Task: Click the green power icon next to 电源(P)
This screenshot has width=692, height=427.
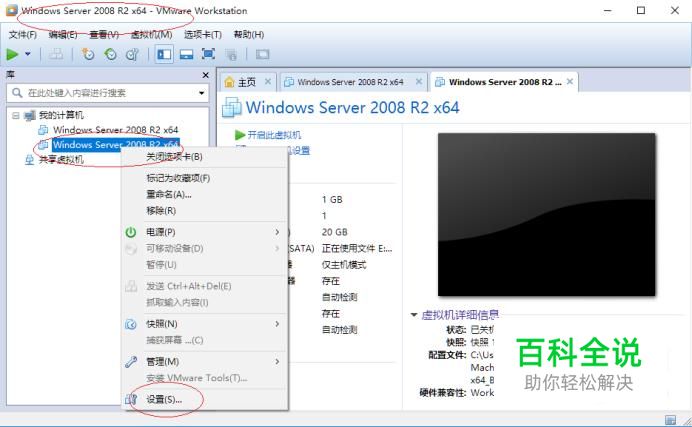Action: pyautogui.click(x=131, y=232)
